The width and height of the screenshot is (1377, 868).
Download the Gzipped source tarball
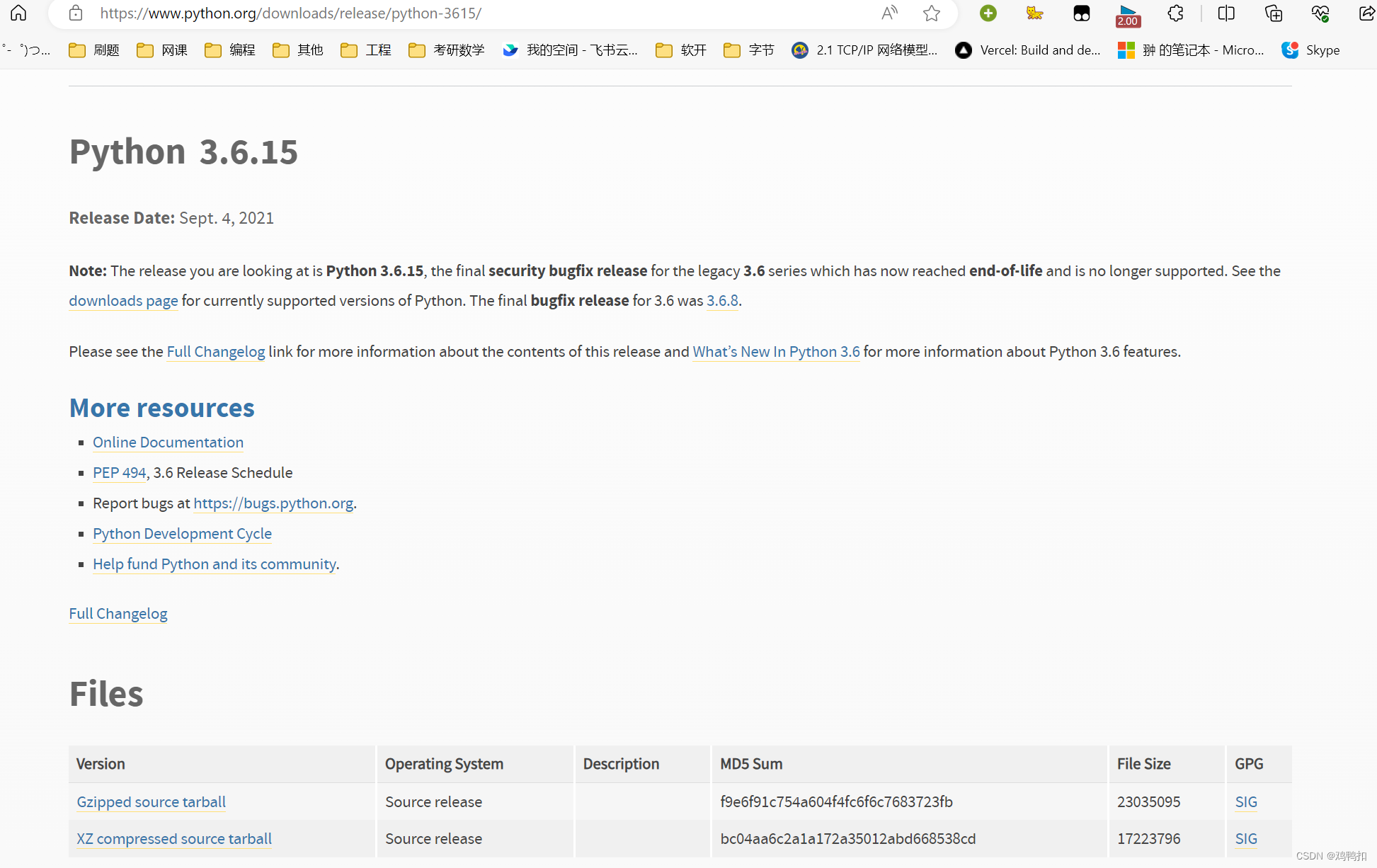(x=151, y=802)
